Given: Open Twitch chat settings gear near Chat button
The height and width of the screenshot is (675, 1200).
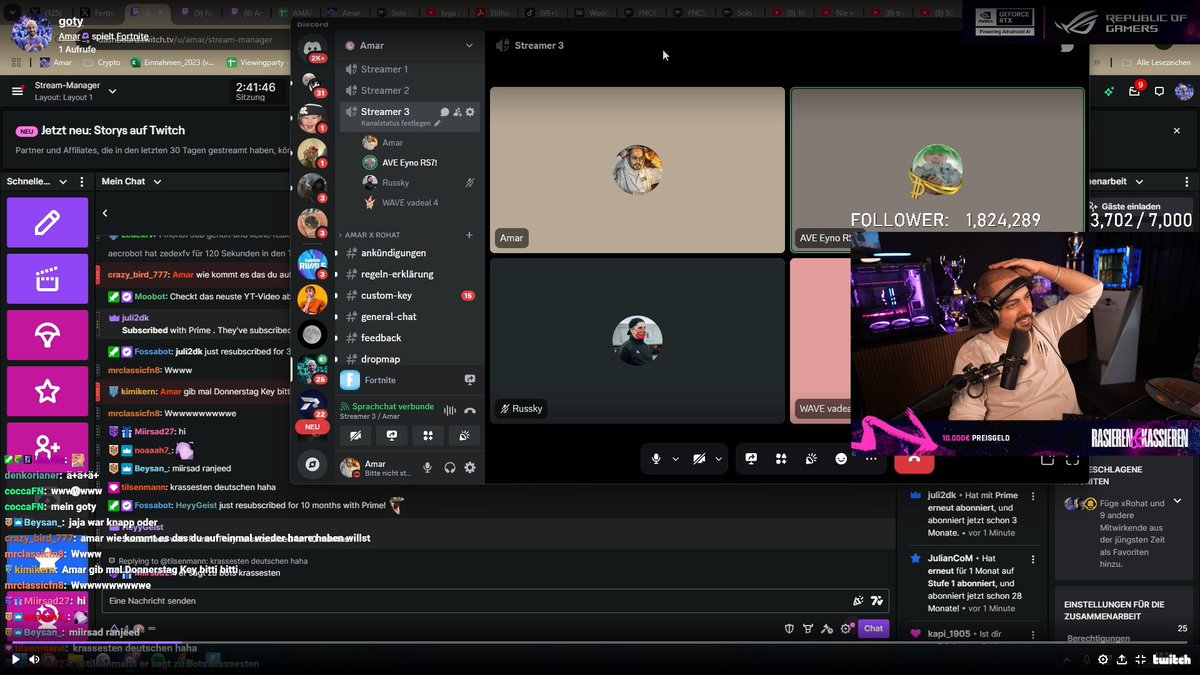Looking at the screenshot, I should [x=846, y=629].
